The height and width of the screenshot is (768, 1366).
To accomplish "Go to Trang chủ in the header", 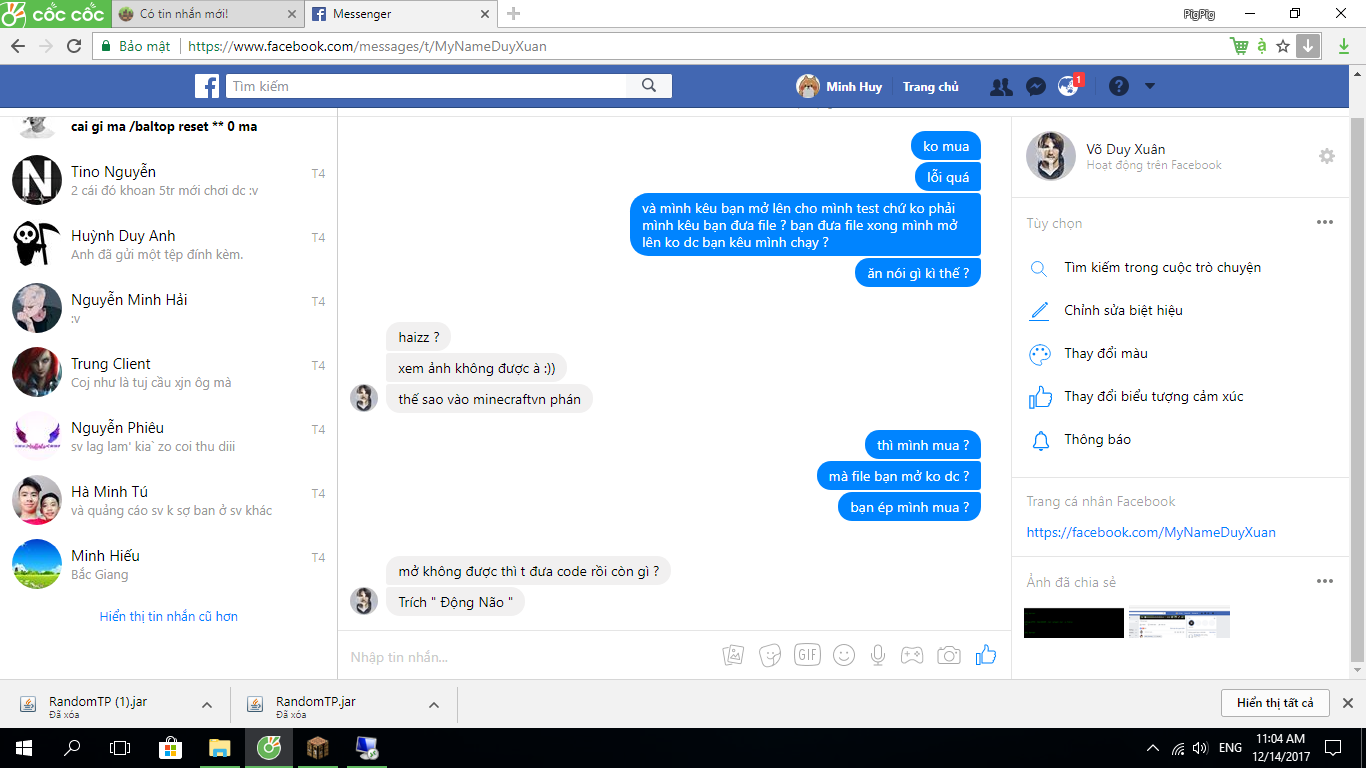I will [x=930, y=87].
